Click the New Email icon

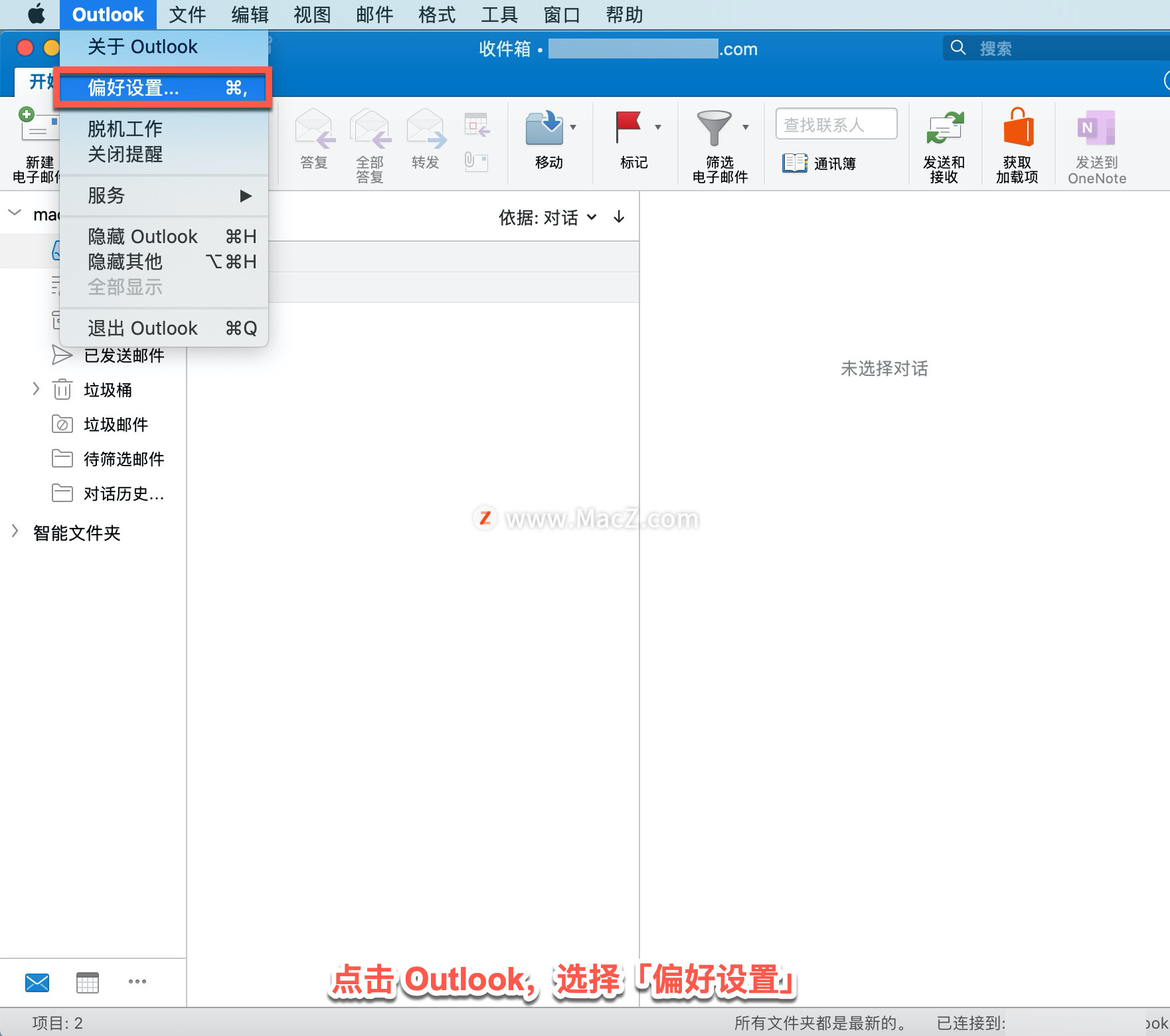click(x=39, y=125)
